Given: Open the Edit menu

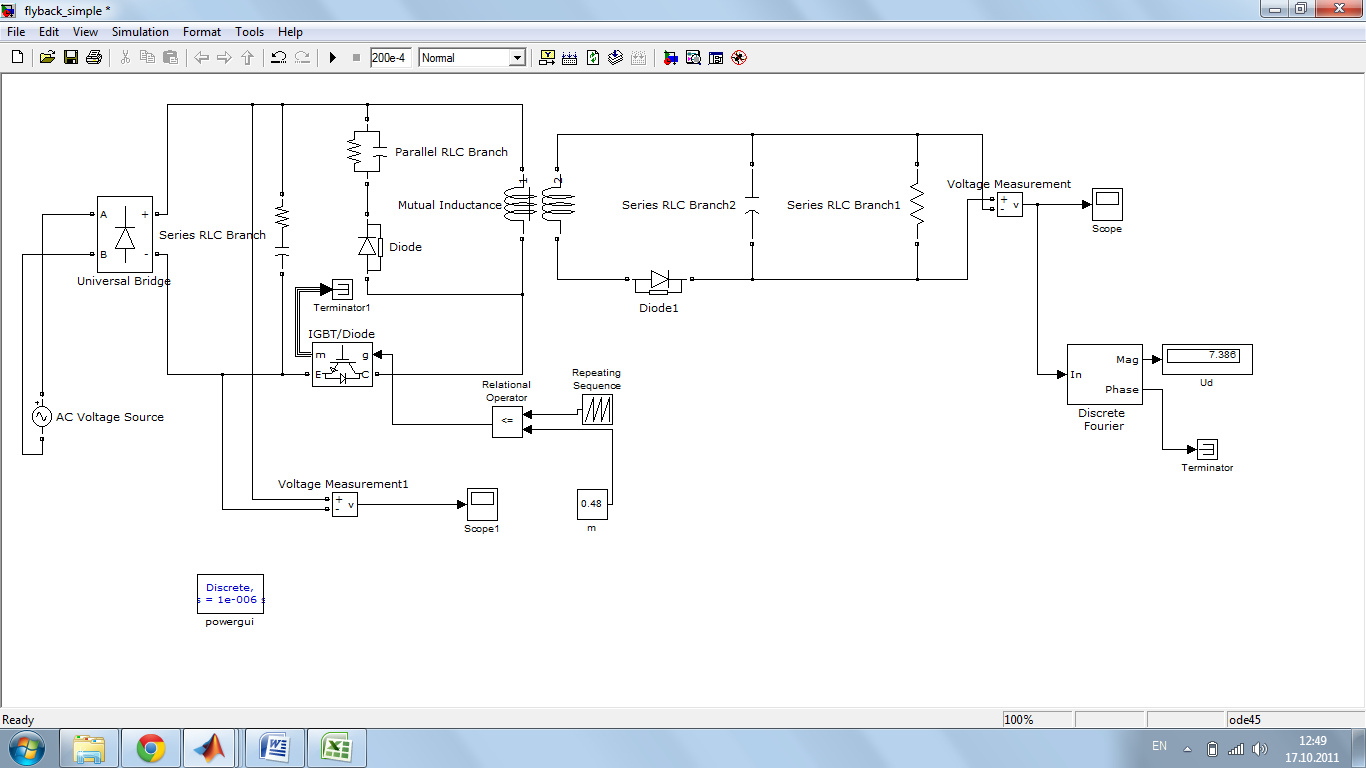Looking at the screenshot, I should click(x=49, y=32).
